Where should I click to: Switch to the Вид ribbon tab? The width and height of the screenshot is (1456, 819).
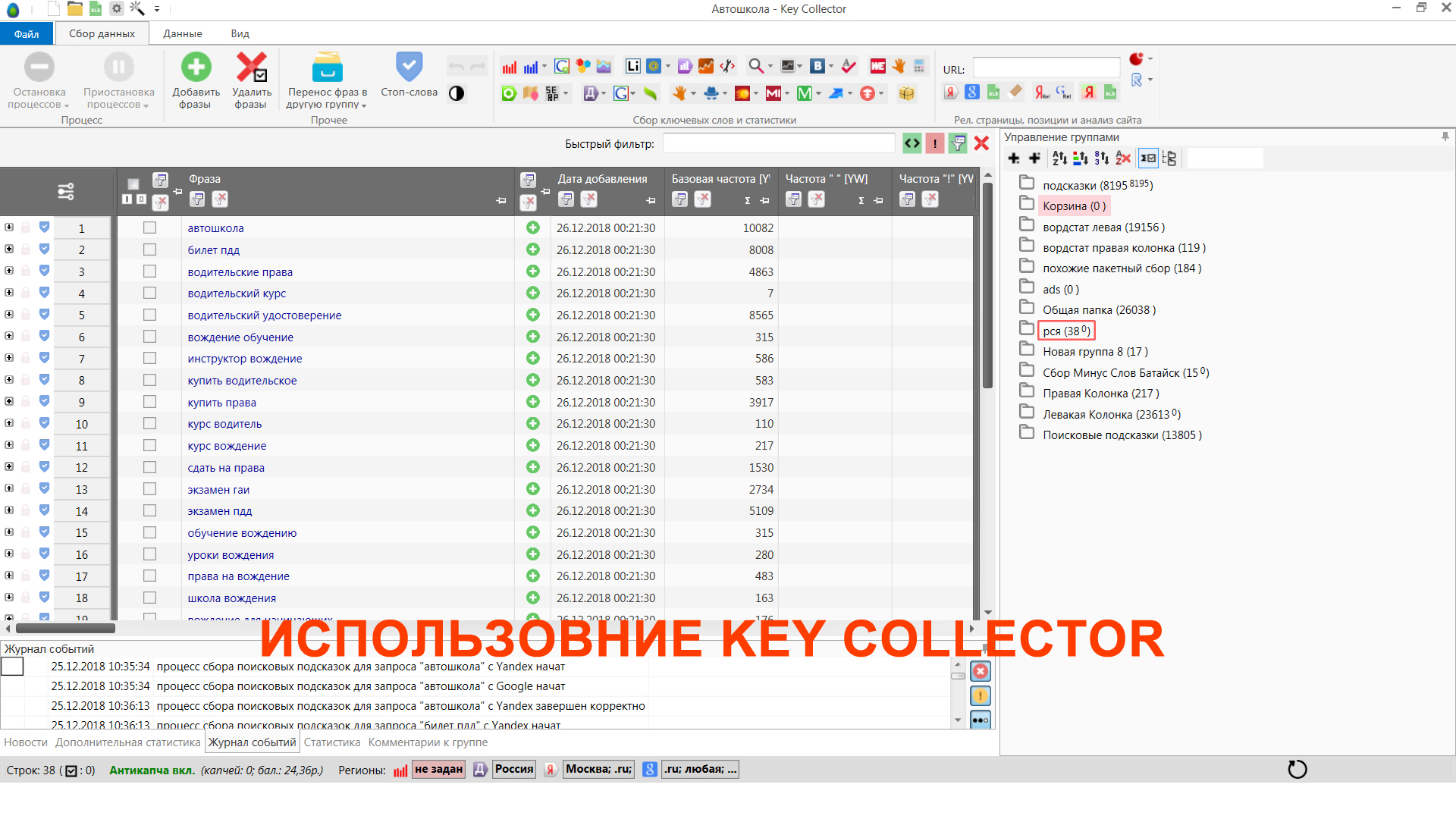(240, 33)
